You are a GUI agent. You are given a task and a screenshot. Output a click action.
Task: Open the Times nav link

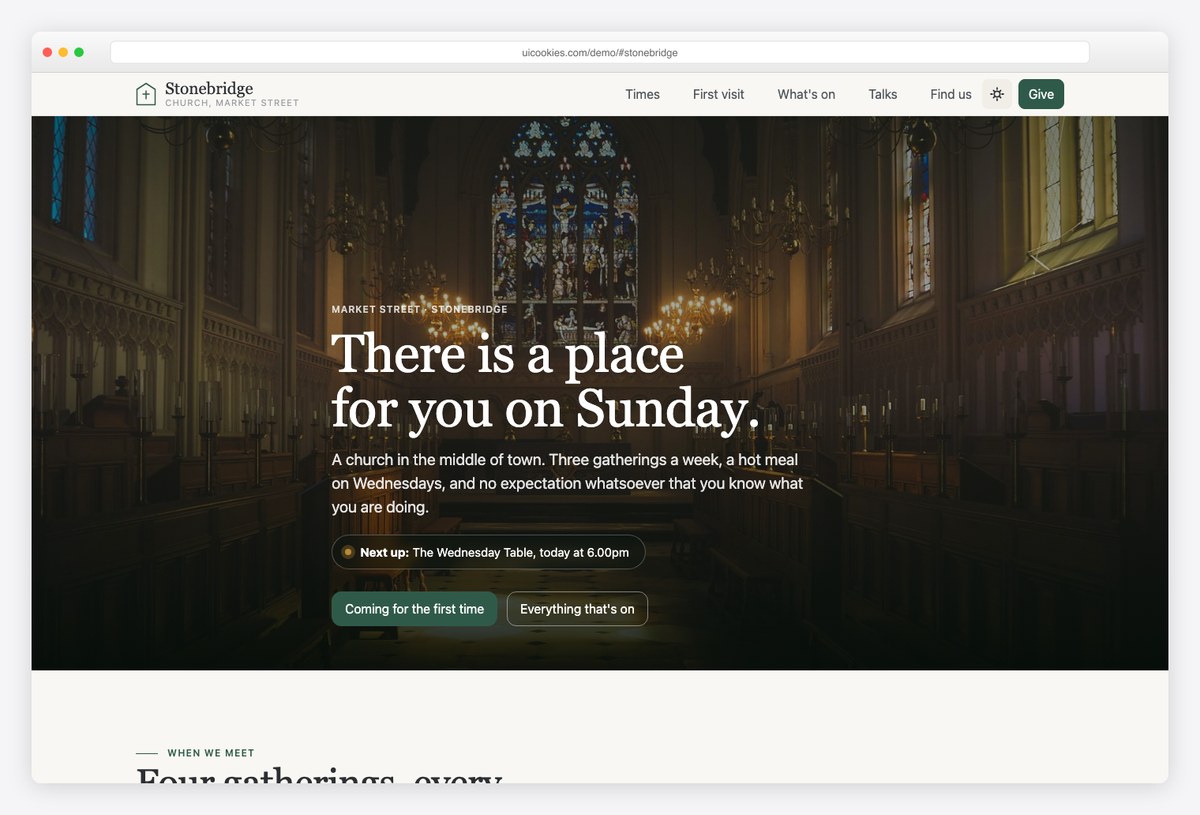[642, 94]
